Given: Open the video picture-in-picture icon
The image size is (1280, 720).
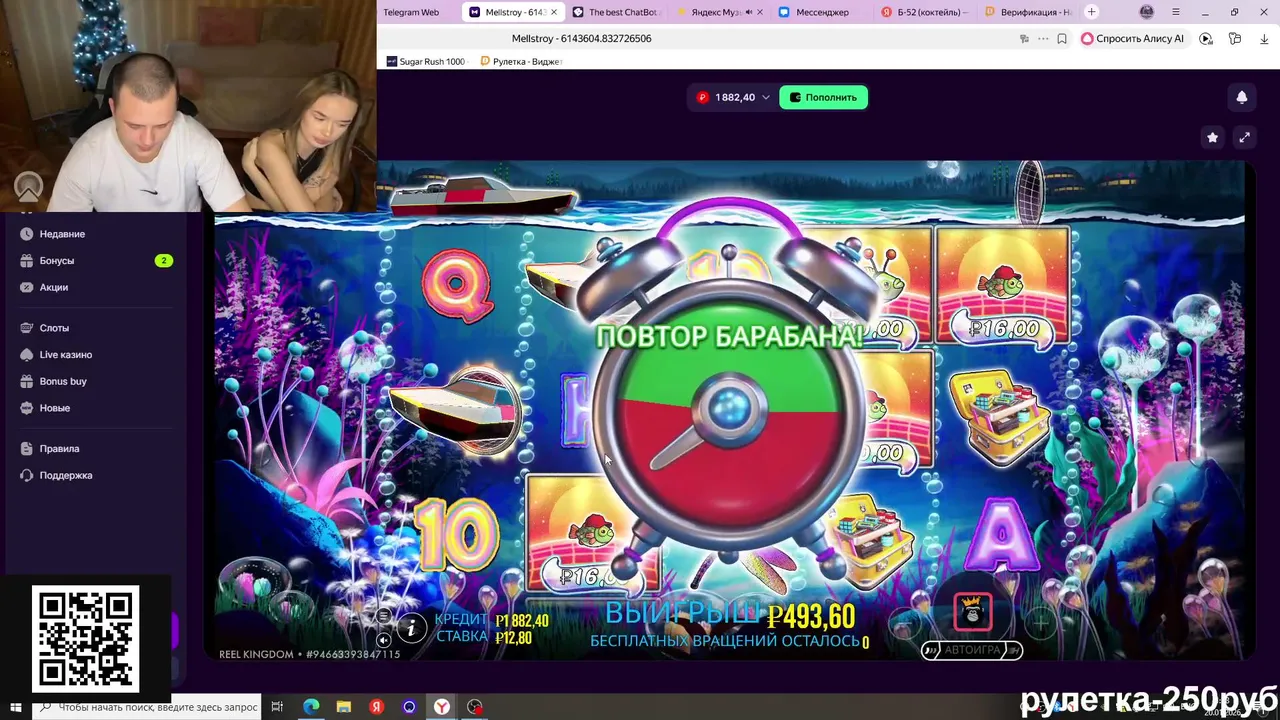Looking at the screenshot, I should (1206, 39).
